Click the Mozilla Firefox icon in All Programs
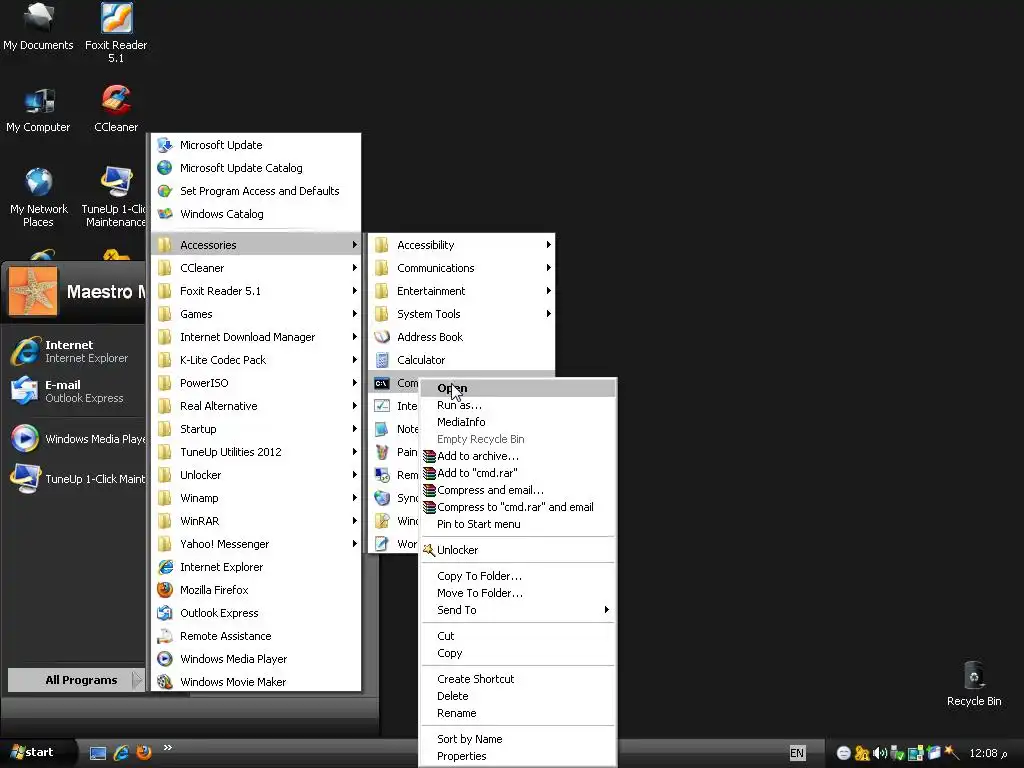This screenshot has height=768, width=1024. coord(165,590)
